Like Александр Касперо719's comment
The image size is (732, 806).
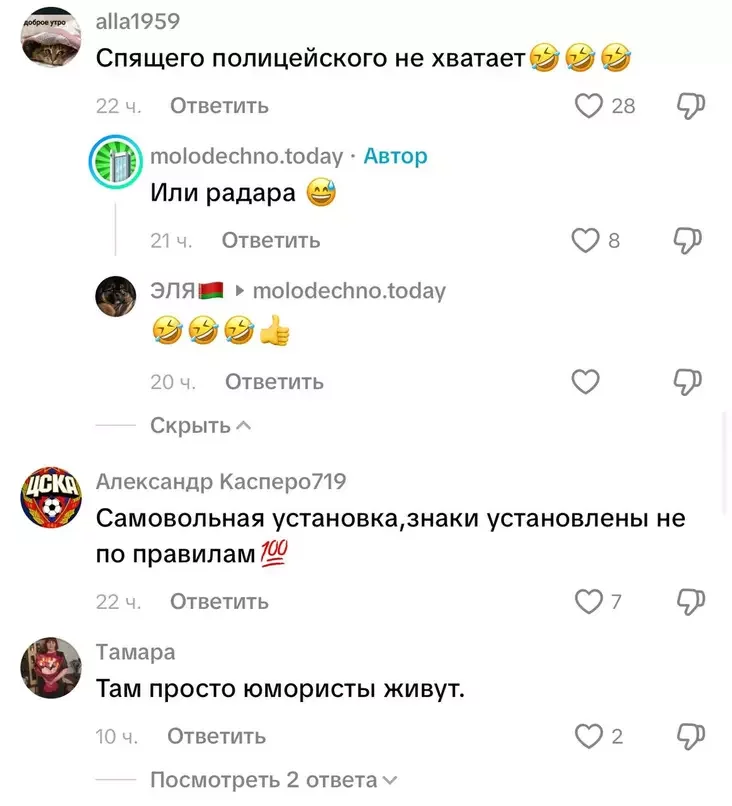tap(588, 601)
